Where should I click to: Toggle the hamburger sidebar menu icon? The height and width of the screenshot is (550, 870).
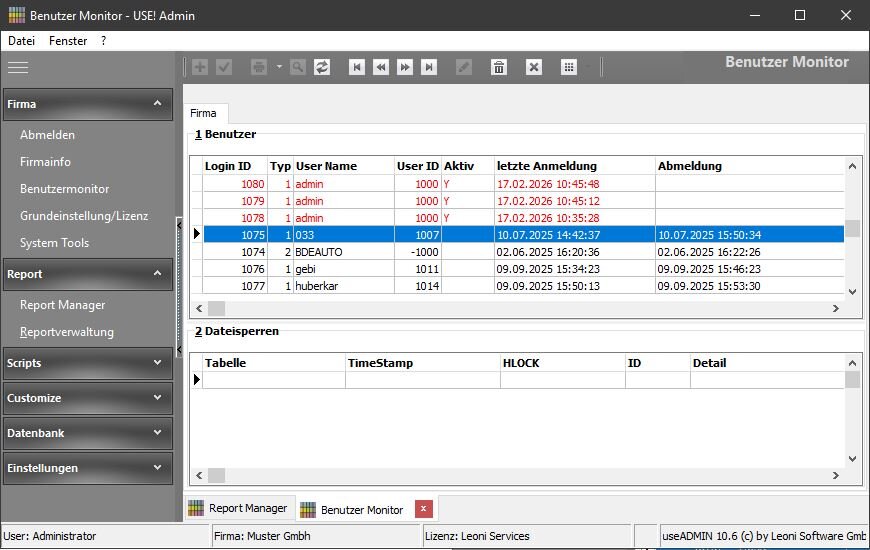pyautogui.click(x=18, y=67)
